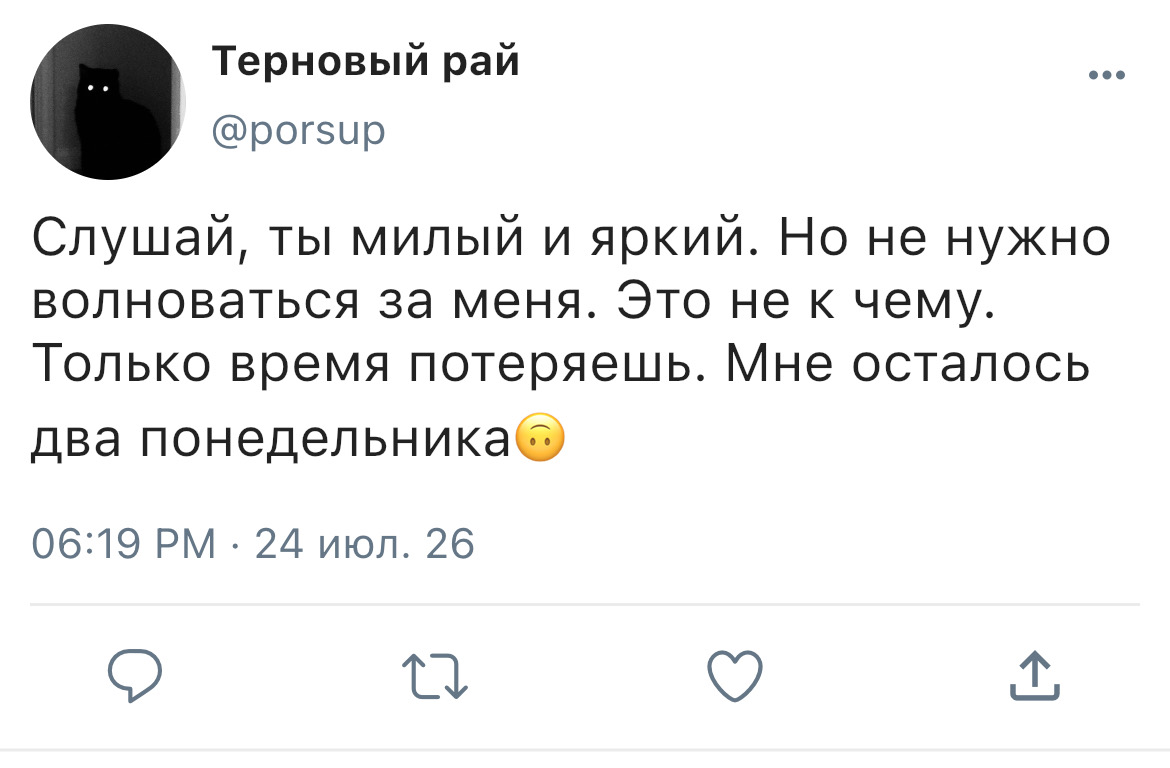Click the words Но не нужно

point(945,239)
